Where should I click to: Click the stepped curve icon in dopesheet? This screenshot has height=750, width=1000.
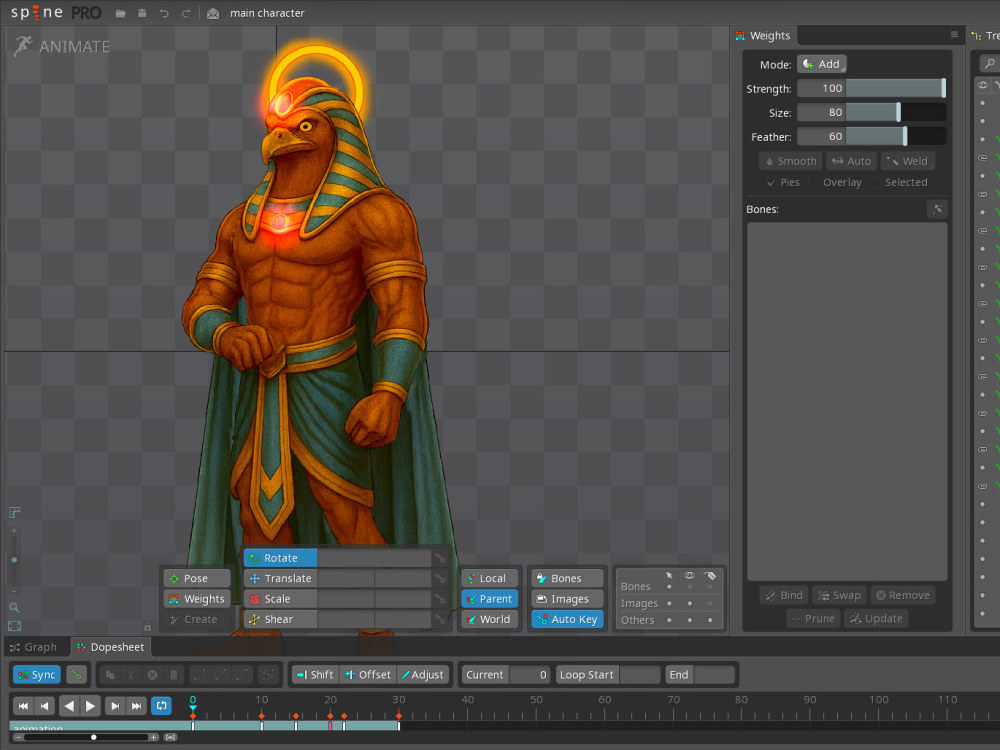pyautogui.click(x=200, y=674)
